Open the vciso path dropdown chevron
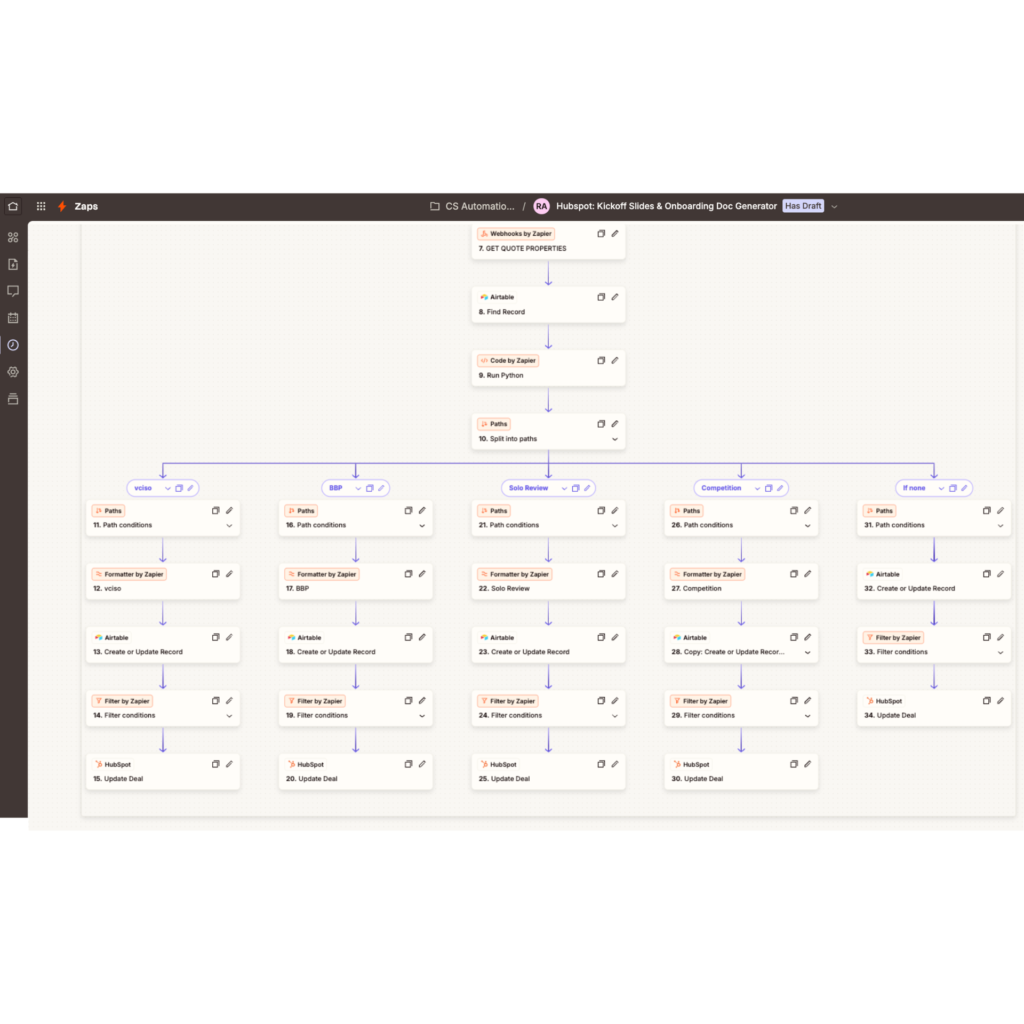The height and width of the screenshot is (1024, 1024). [x=168, y=488]
